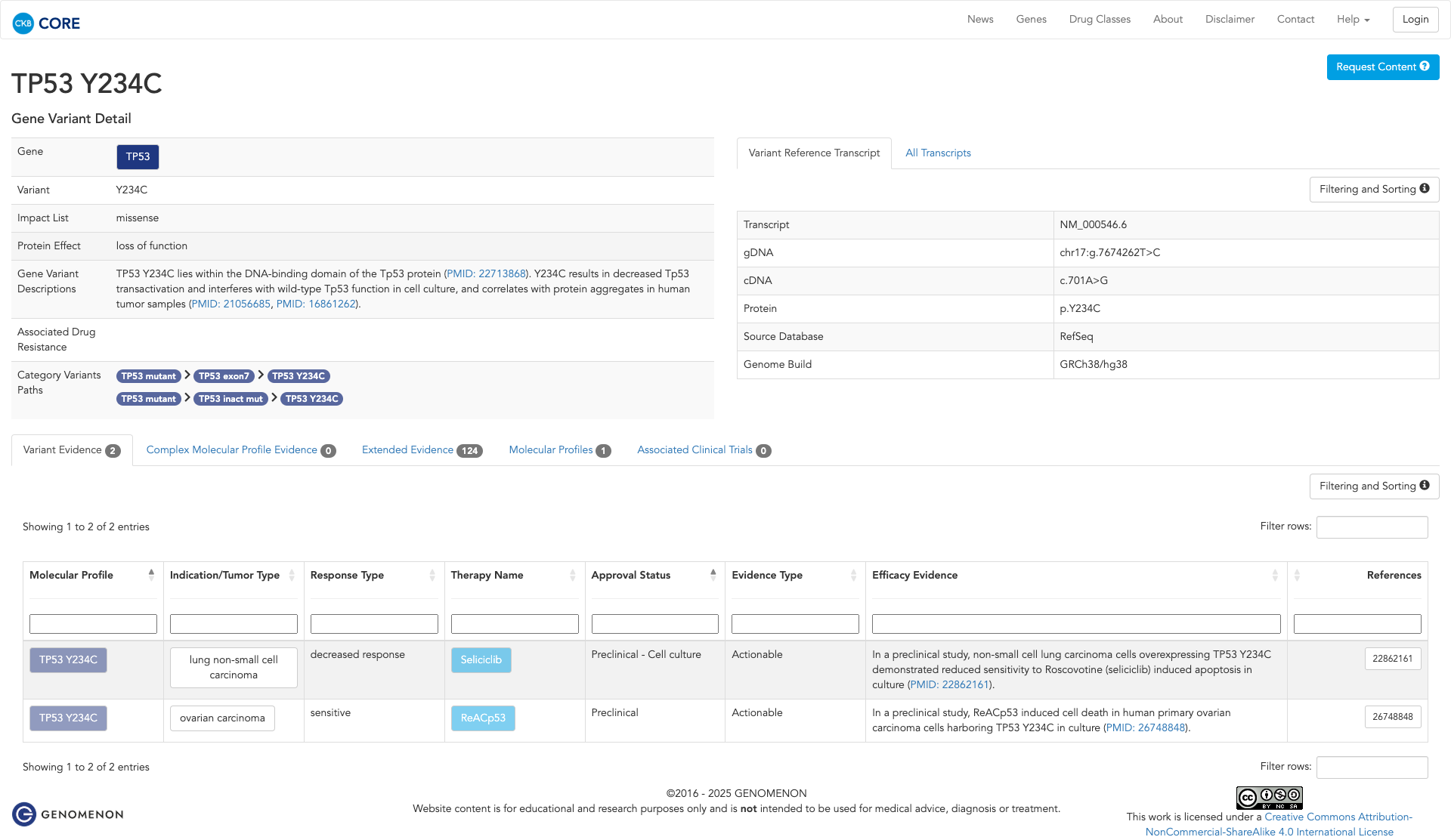Viewport: 1451px width, 840px height.
Task: Sort table by Therapy Name arrows
Action: coord(572,576)
